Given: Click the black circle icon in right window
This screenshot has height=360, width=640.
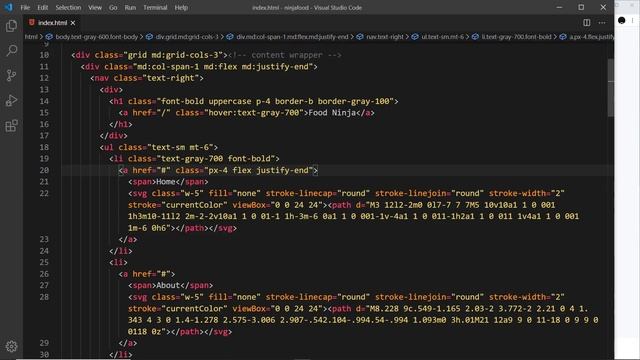Looking at the screenshot, I should point(621,20).
